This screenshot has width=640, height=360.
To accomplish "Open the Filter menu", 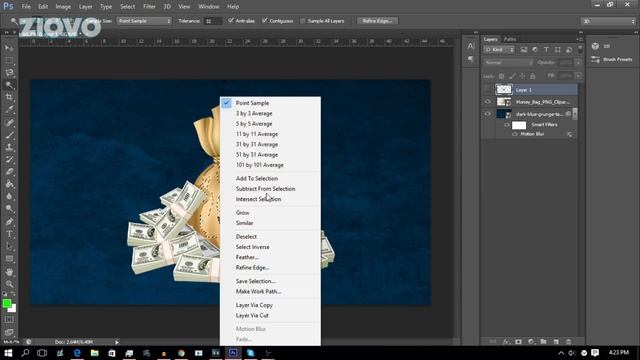I will point(149,7).
